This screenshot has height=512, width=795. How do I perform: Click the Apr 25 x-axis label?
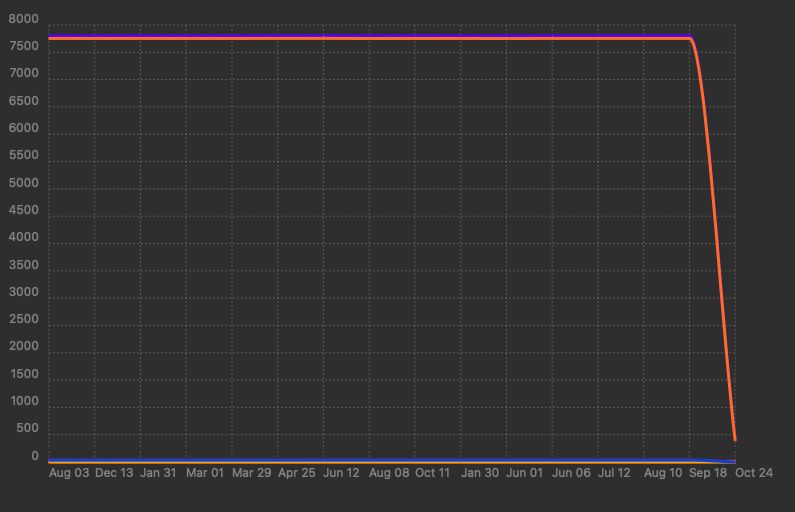297,473
